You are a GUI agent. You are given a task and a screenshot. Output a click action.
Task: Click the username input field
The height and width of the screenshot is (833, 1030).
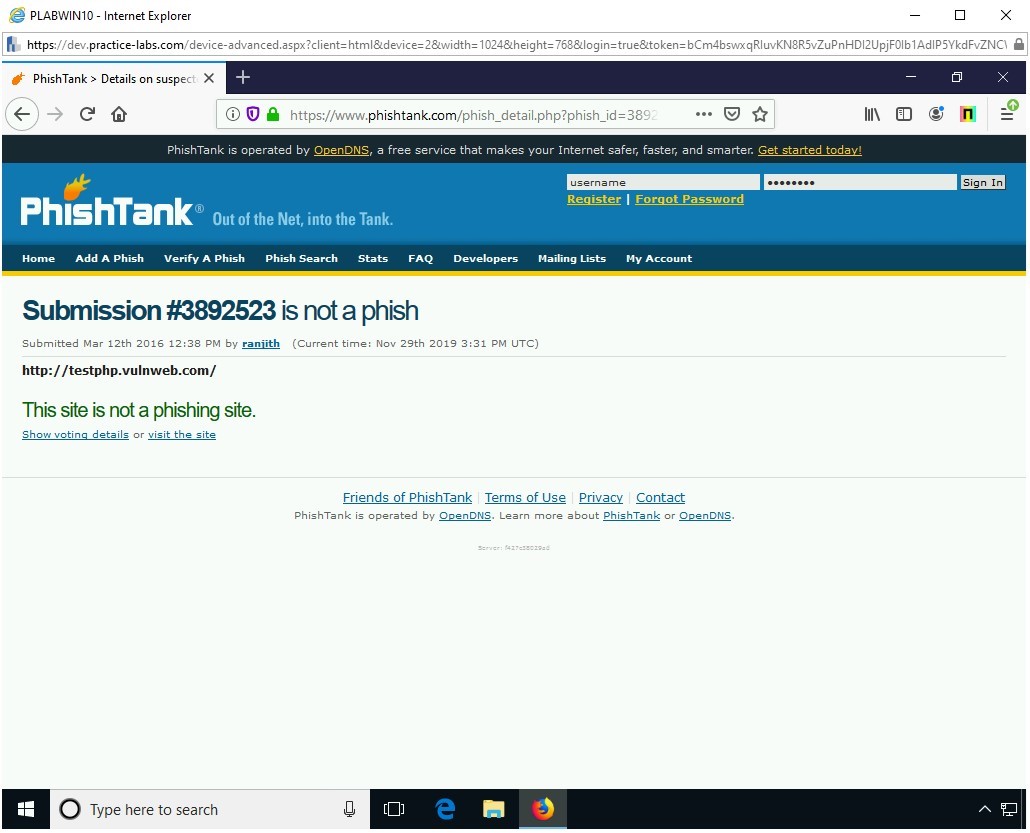click(662, 182)
